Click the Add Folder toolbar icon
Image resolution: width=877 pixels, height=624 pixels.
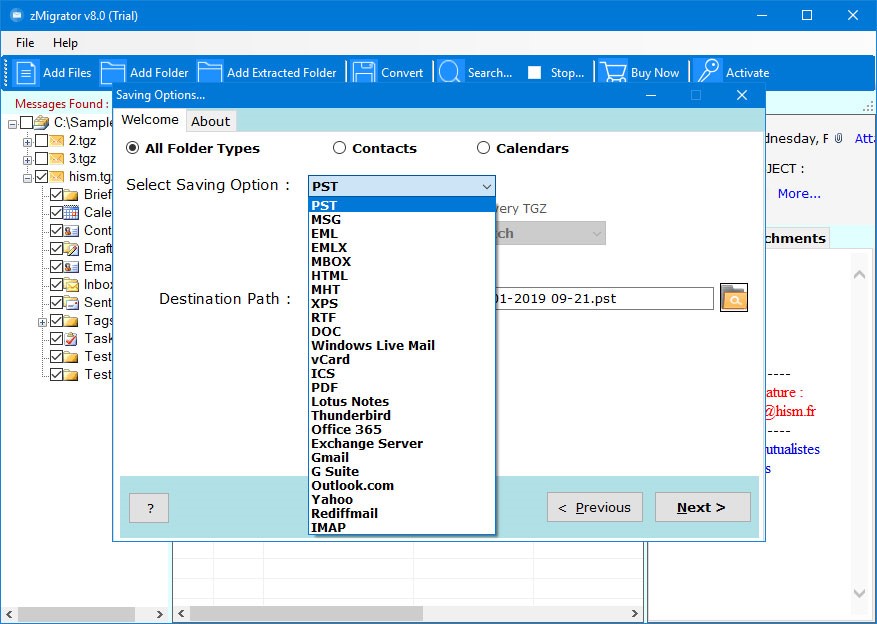[115, 71]
